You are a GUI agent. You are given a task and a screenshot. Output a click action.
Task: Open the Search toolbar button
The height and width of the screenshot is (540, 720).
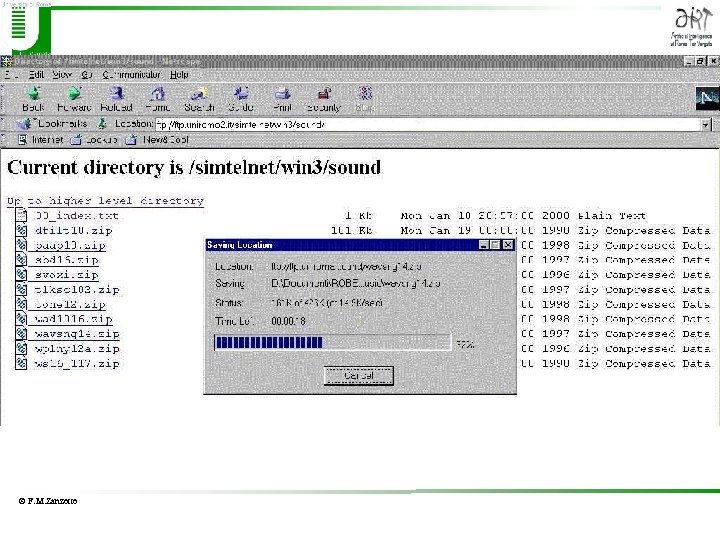(x=199, y=99)
